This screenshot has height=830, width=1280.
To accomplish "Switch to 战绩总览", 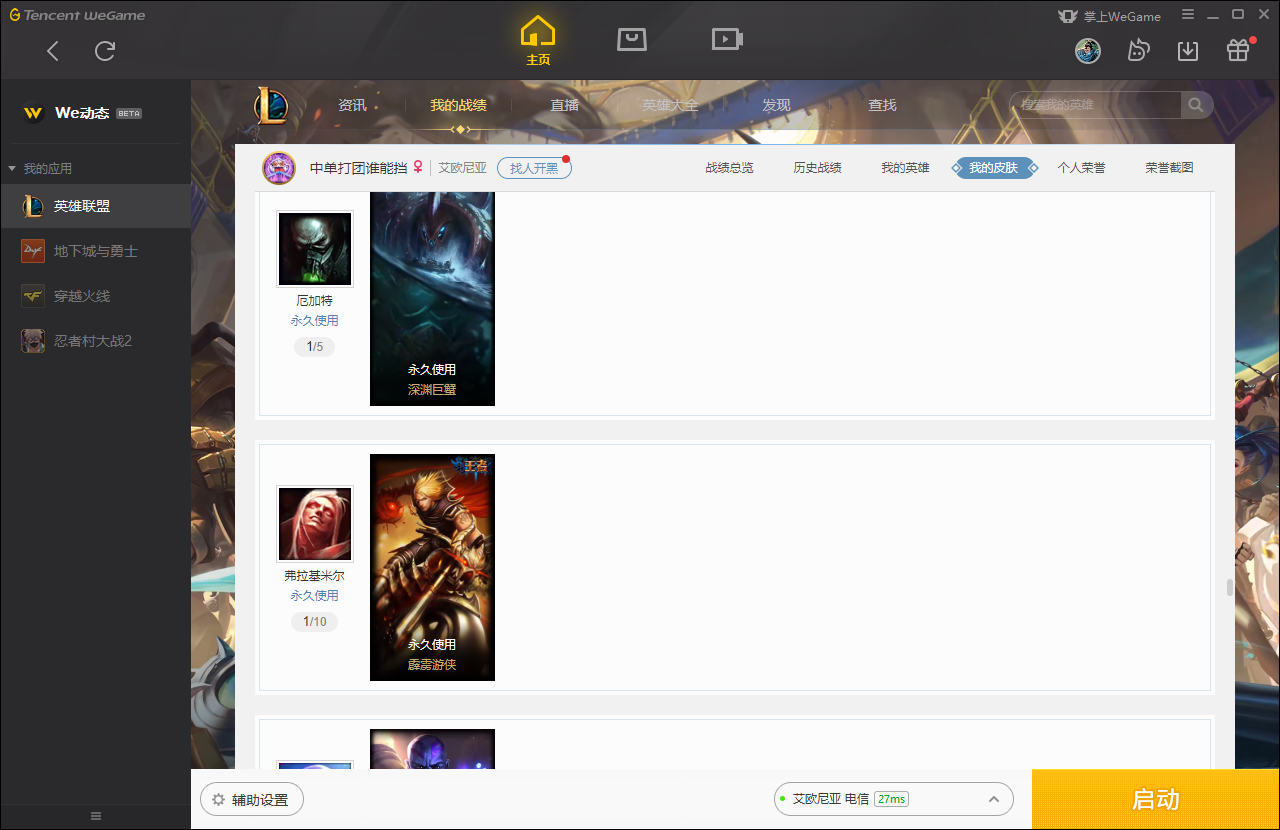I will point(729,168).
